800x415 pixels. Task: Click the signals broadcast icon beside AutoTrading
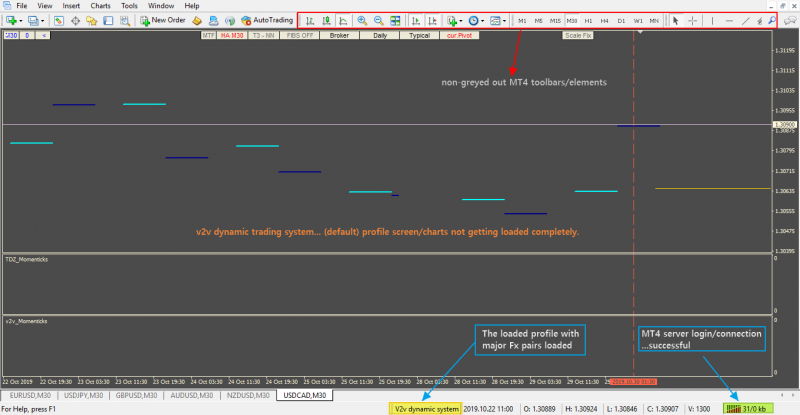(230, 21)
